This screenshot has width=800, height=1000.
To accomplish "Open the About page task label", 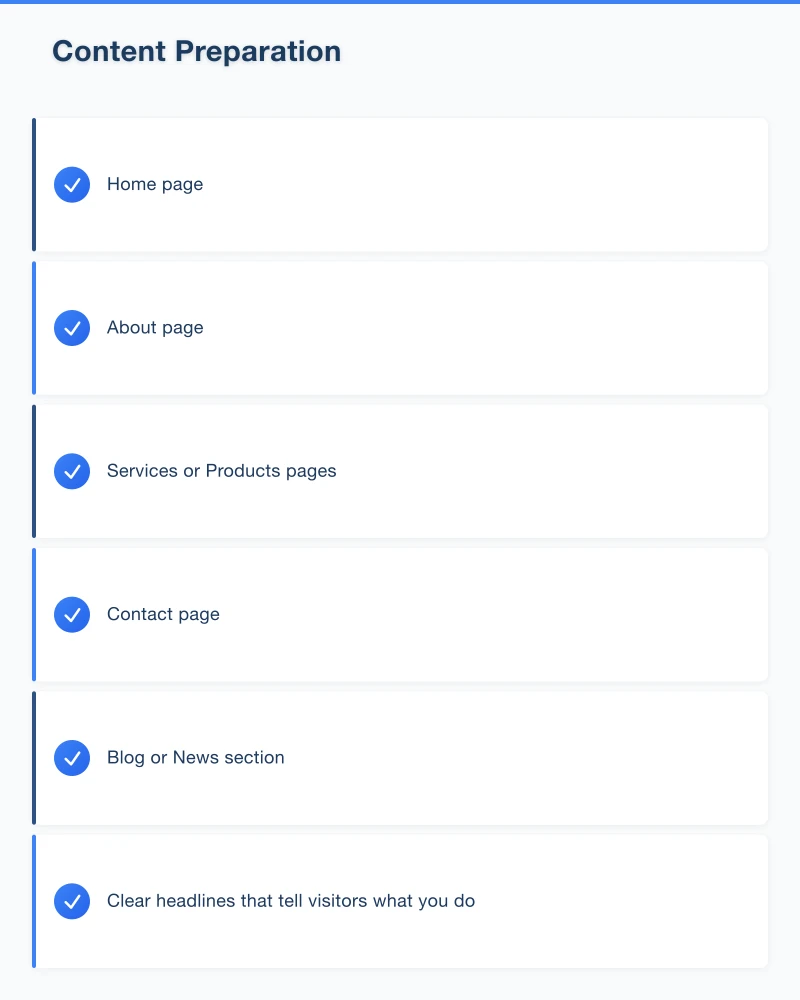I will tap(155, 327).
